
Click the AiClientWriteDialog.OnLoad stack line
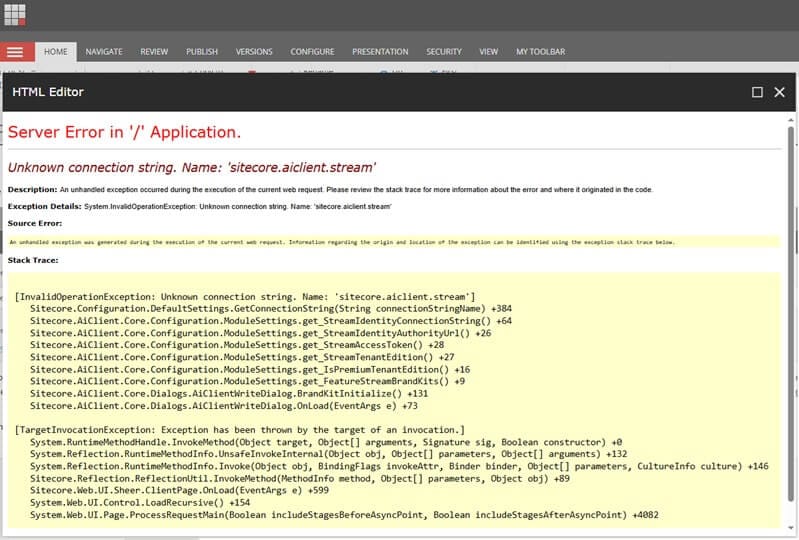[224, 406]
